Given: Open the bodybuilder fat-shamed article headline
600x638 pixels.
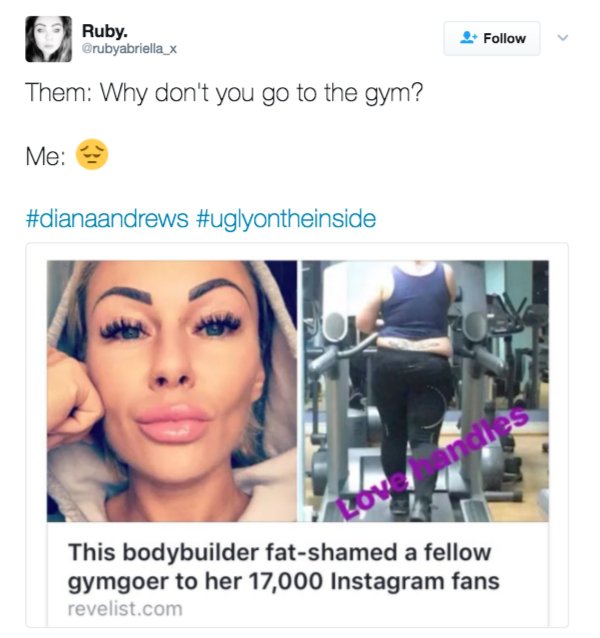Looking at the screenshot, I should click(284, 567).
